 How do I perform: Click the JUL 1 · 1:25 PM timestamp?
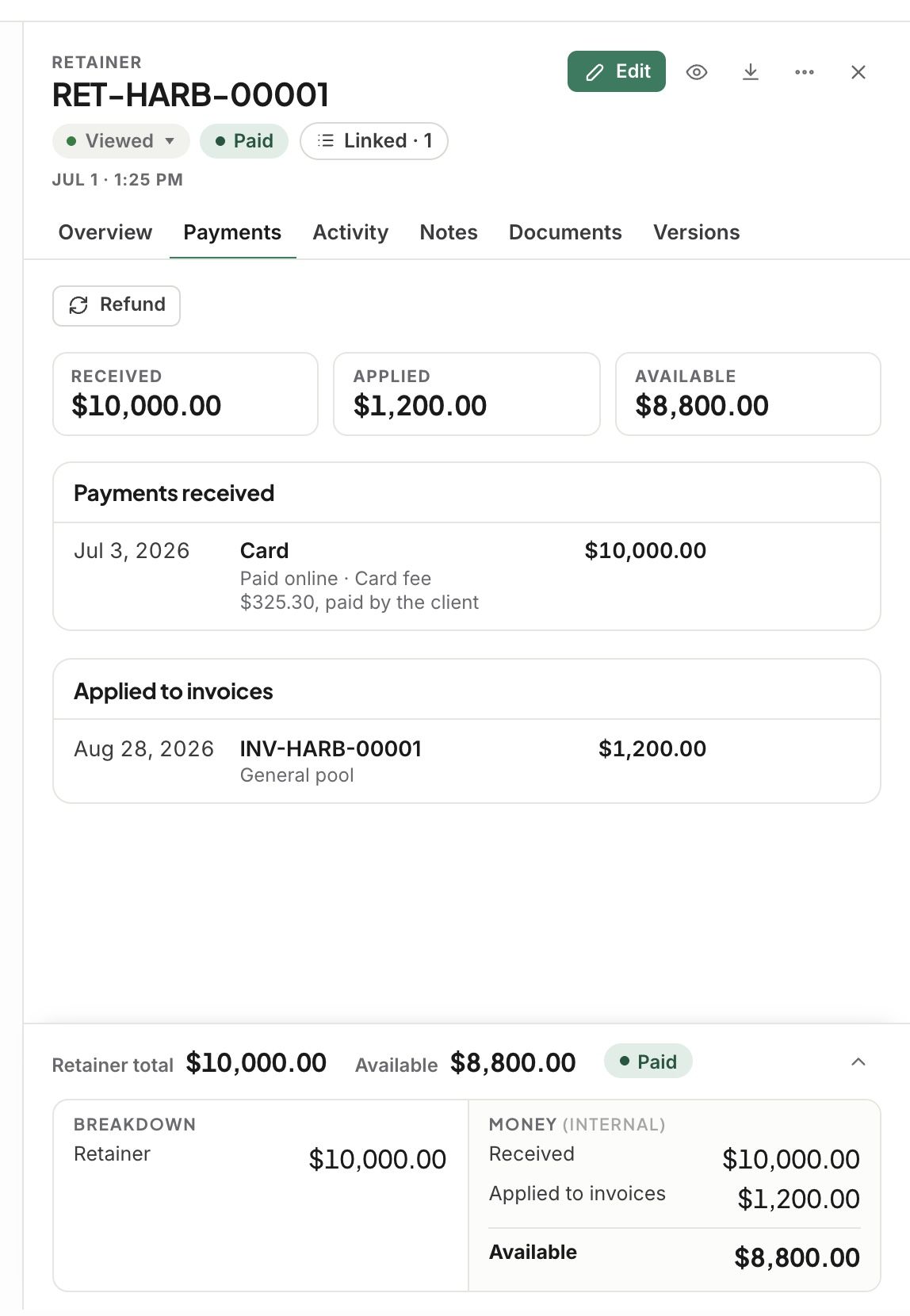(117, 180)
